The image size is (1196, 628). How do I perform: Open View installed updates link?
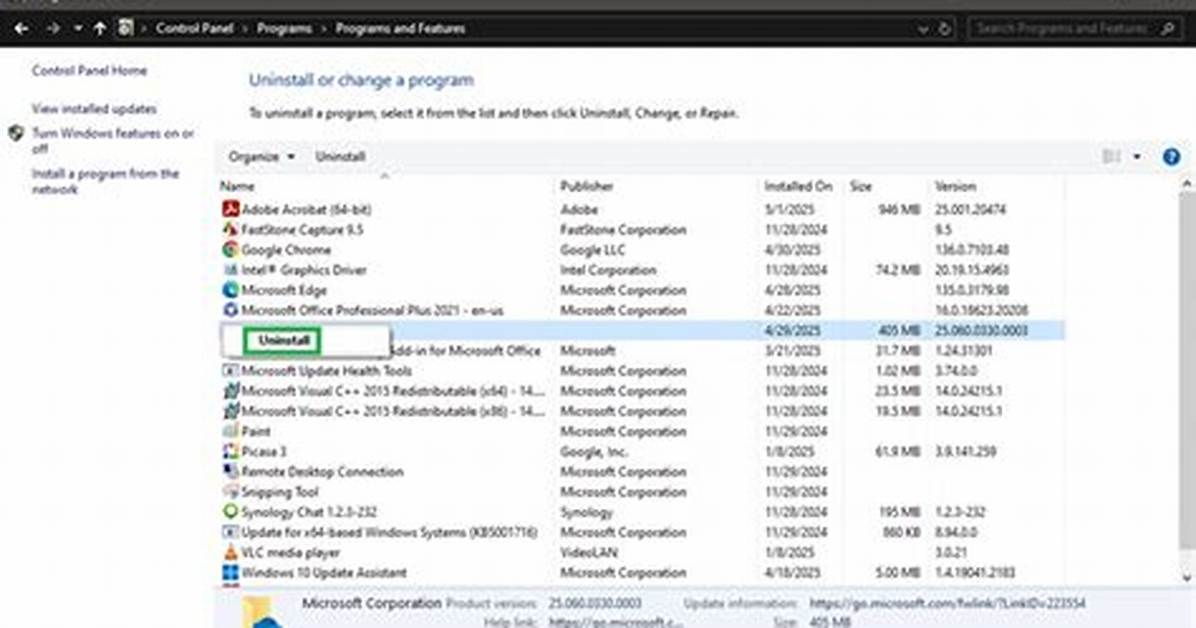pos(94,109)
